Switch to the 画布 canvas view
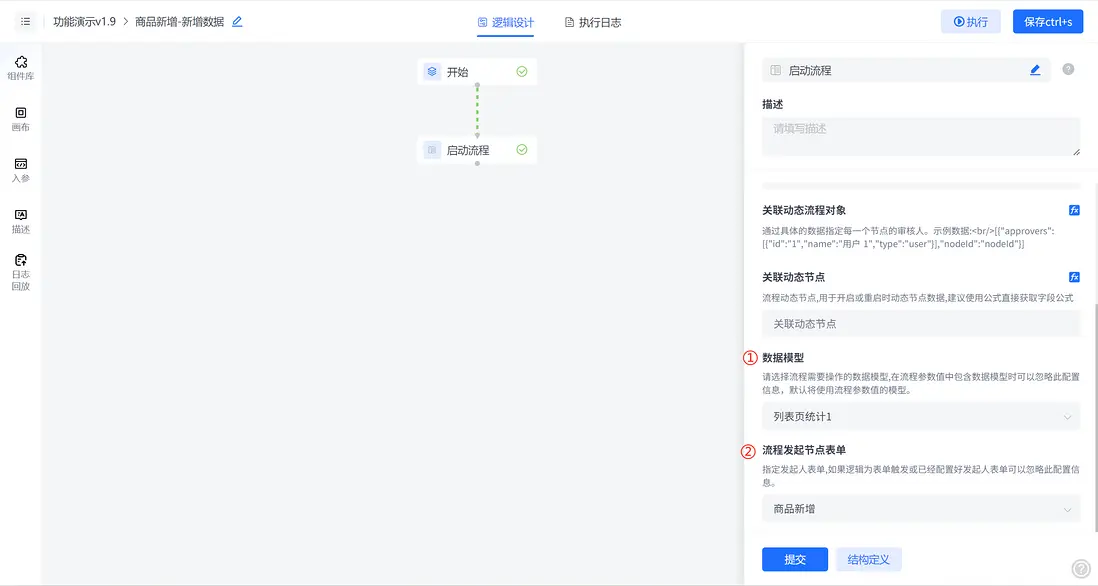Image resolution: width=1098 pixels, height=586 pixels. (x=21, y=117)
